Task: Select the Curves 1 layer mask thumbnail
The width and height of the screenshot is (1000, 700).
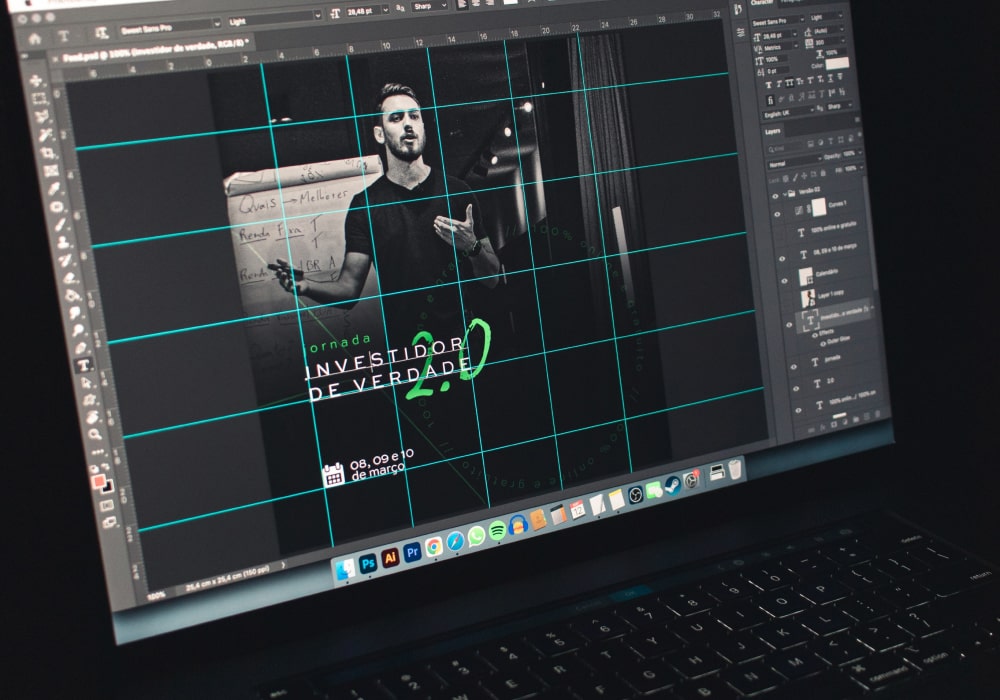Action: coord(819,207)
